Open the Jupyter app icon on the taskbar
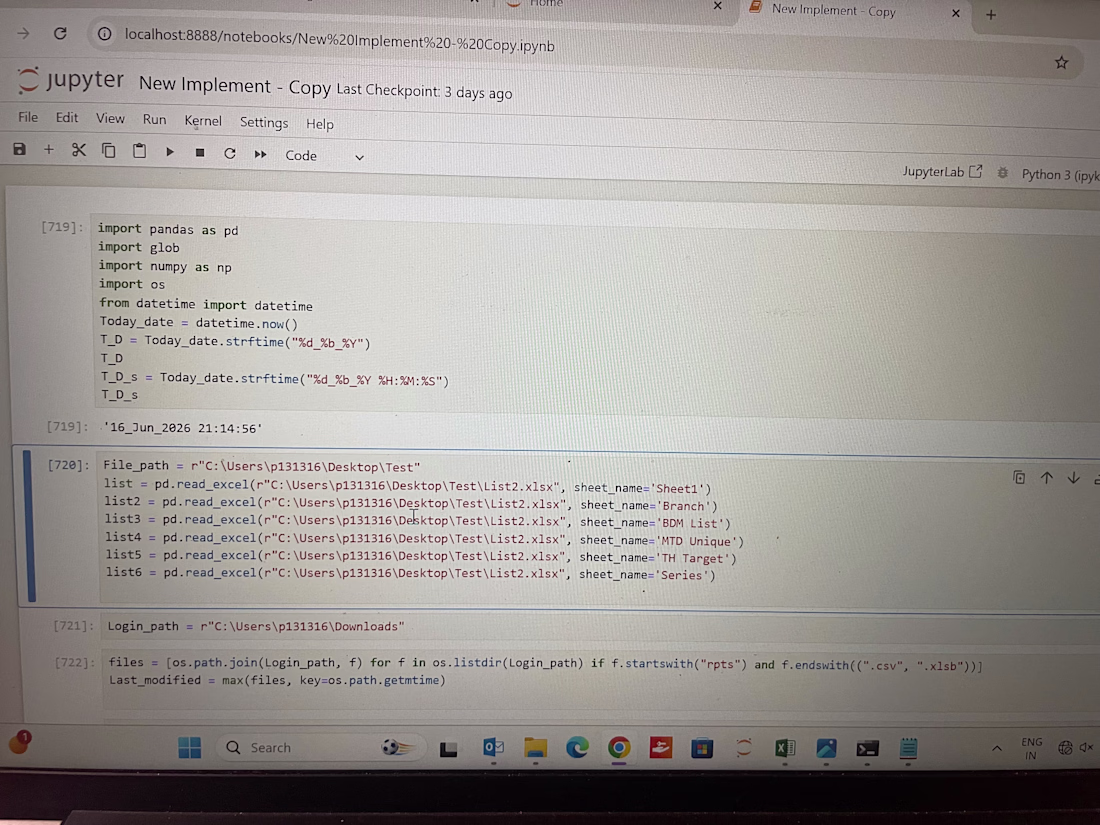The image size is (1100, 825). coord(744,748)
